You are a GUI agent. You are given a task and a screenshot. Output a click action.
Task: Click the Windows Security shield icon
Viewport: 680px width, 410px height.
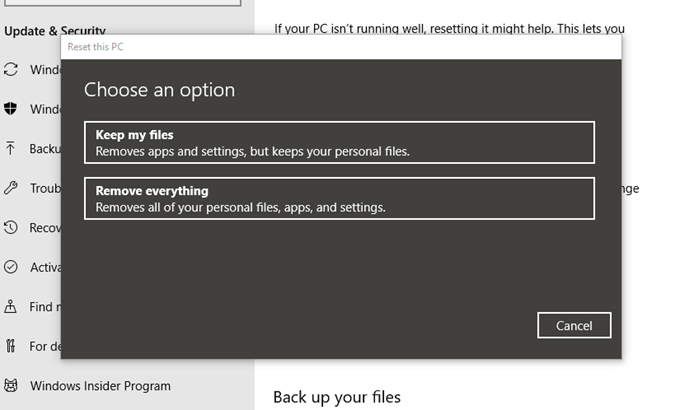12,109
